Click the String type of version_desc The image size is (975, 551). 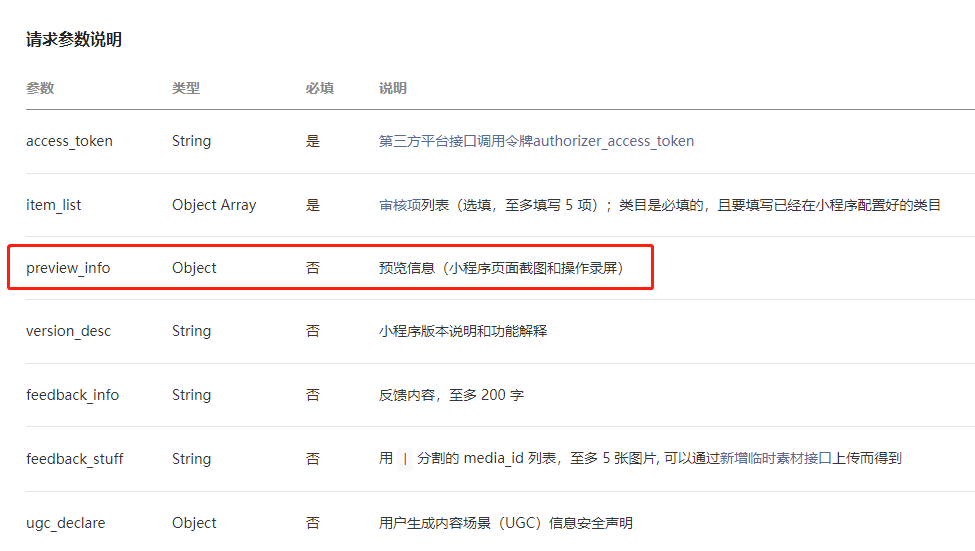(192, 331)
